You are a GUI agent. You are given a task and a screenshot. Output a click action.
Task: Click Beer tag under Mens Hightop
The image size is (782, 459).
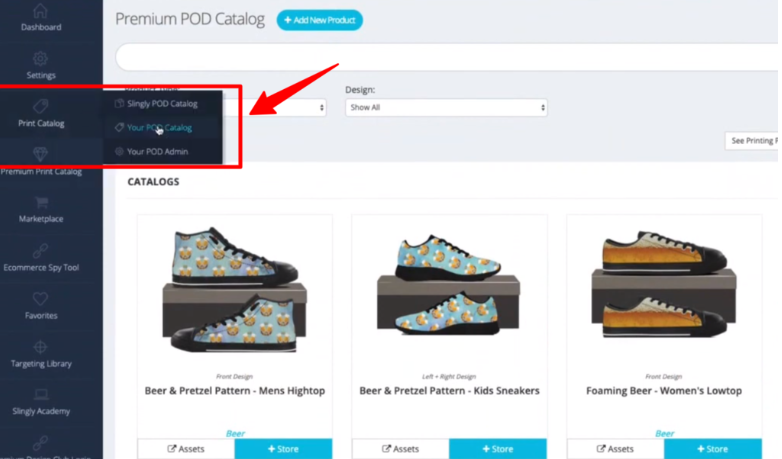pos(235,434)
